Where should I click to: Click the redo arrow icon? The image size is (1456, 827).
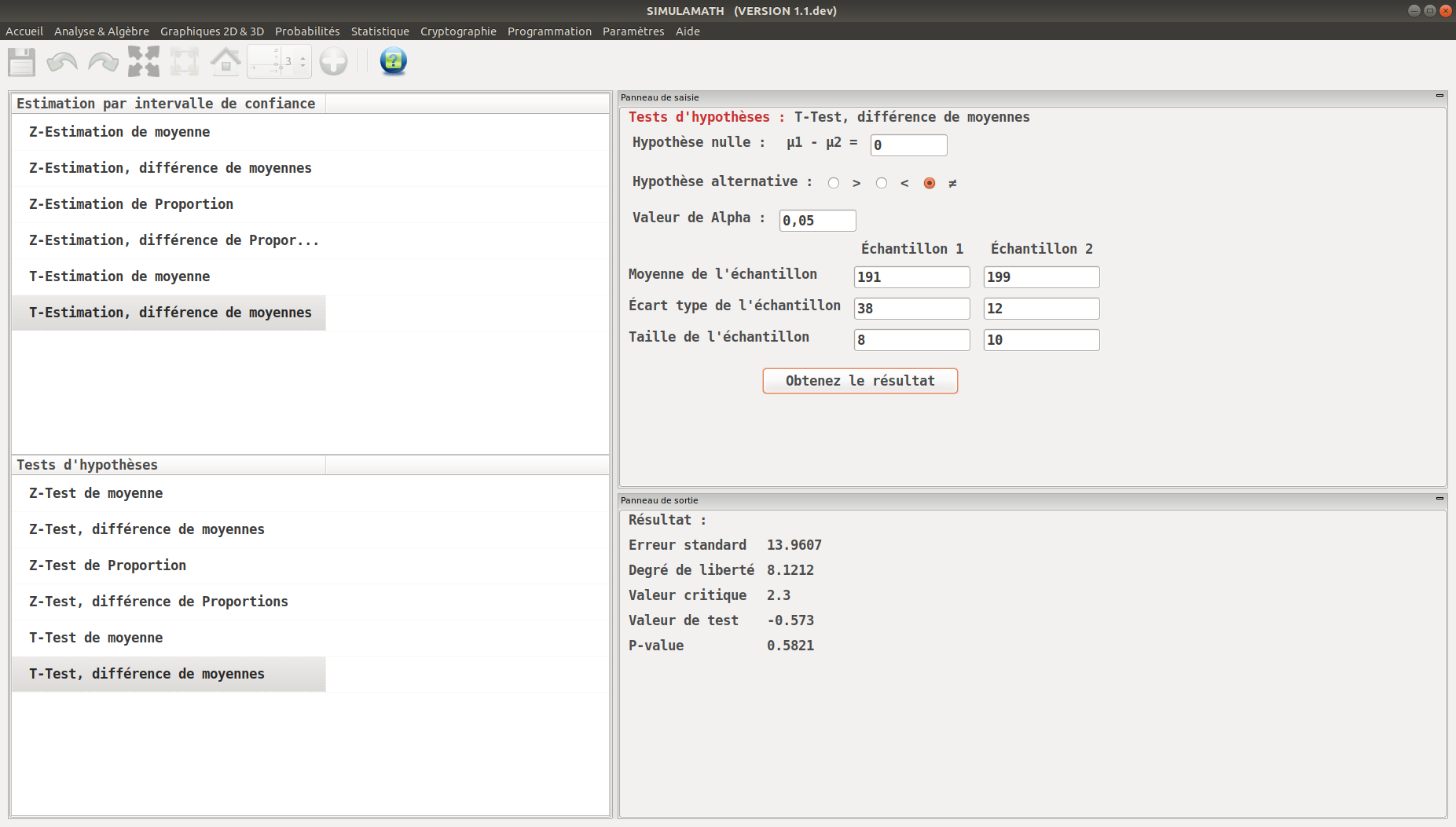(103, 61)
